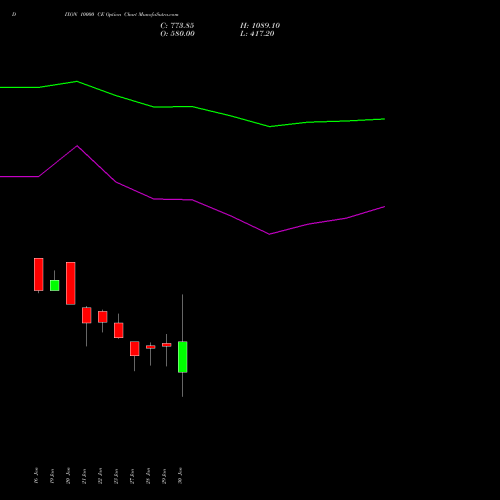Select the date label starting with 22
This screenshot has height=500, width=500.
pyautogui.click(x=100, y=476)
